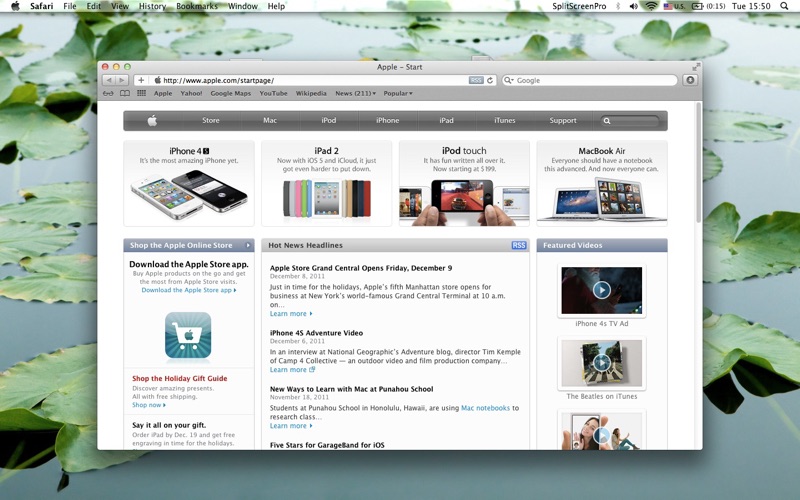Open the Apple menu in the macOS menu bar
The height and width of the screenshot is (500, 800).
pos(15,6)
